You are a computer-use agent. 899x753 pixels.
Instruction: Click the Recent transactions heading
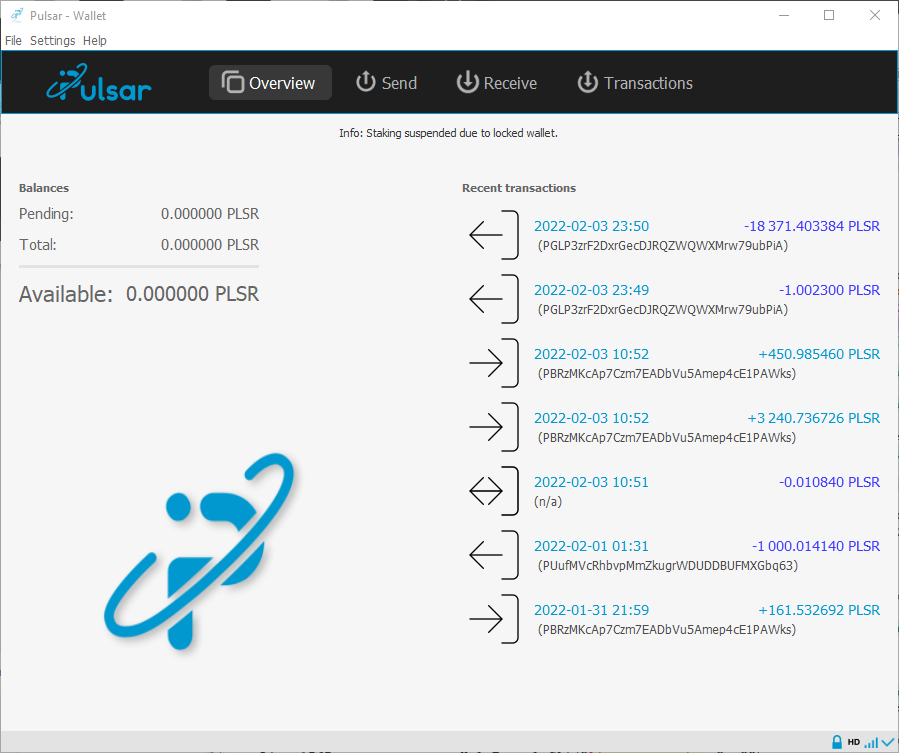point(519,188)
